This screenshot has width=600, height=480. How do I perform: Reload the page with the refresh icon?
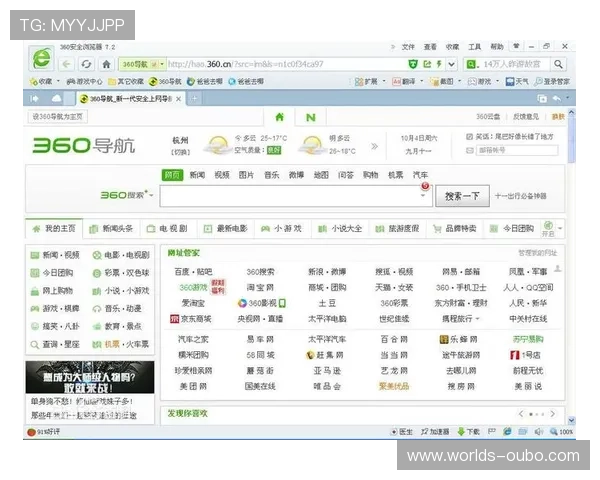(x=86, y=64)
